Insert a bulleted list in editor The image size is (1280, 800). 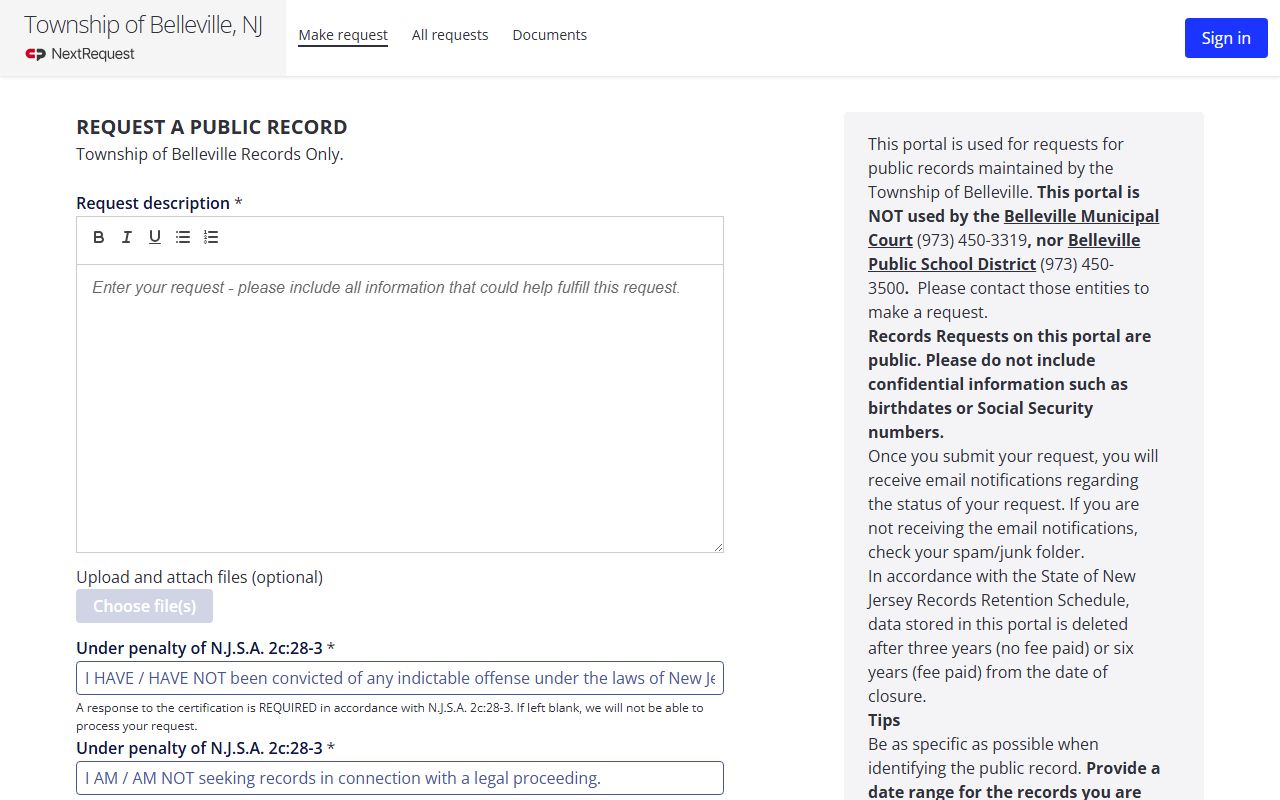(183, 237)
